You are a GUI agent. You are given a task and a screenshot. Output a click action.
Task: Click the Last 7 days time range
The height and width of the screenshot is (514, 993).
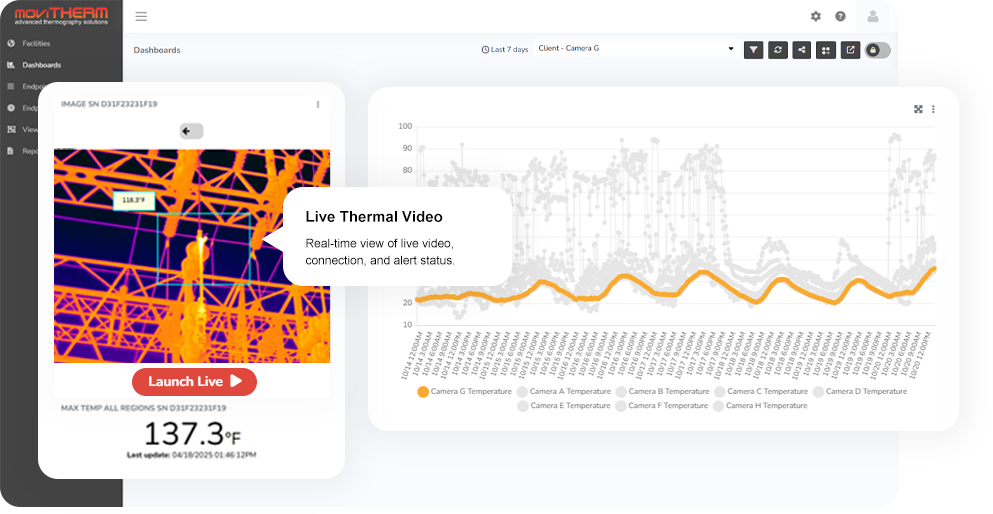pos(505,49)
